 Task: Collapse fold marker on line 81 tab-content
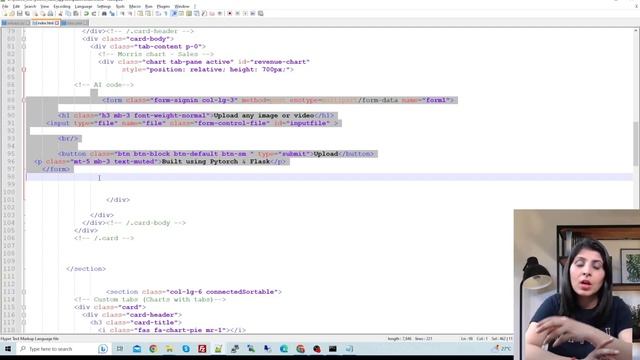click(x=24, y=47)
